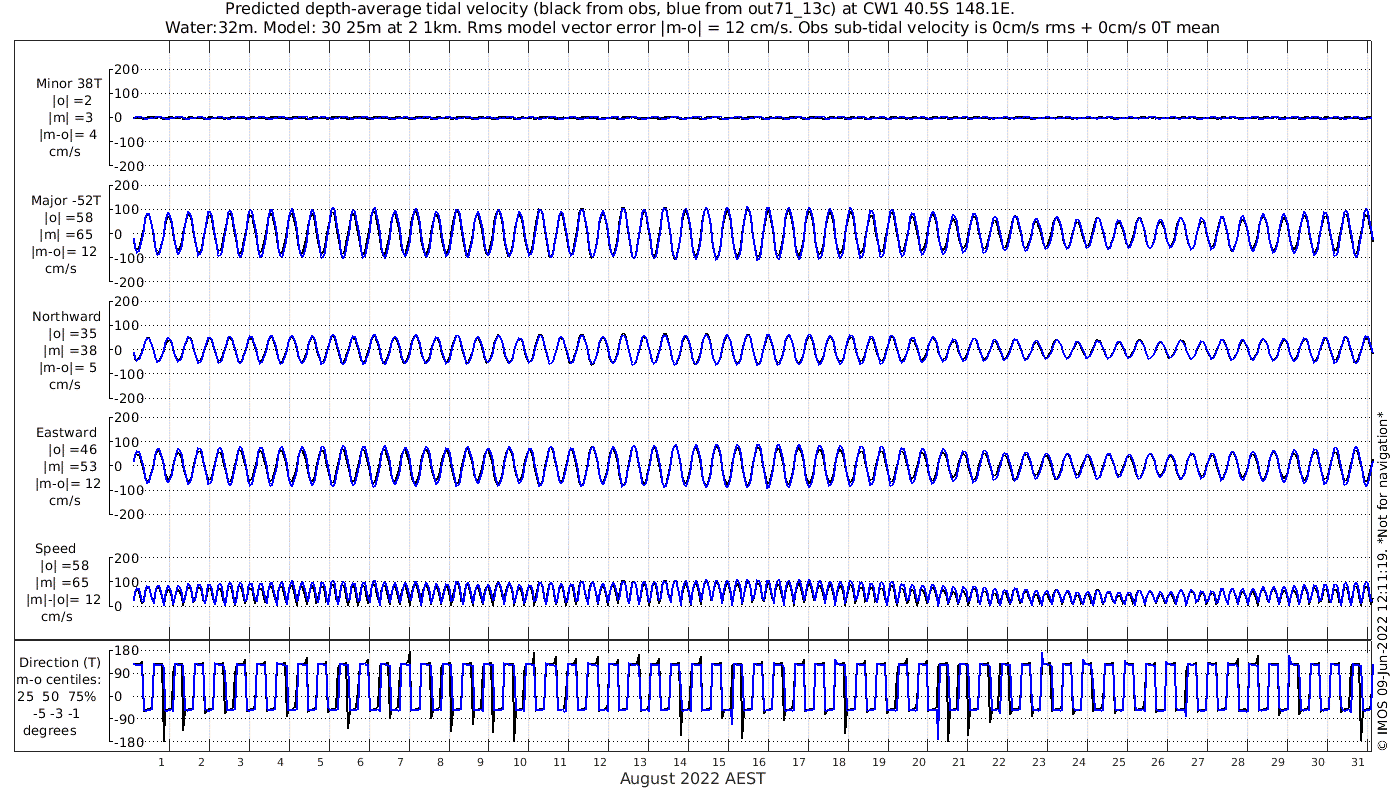
Task: Click day '25' on the date axis
Action: pyautogui.click(x=1118, y=762)
